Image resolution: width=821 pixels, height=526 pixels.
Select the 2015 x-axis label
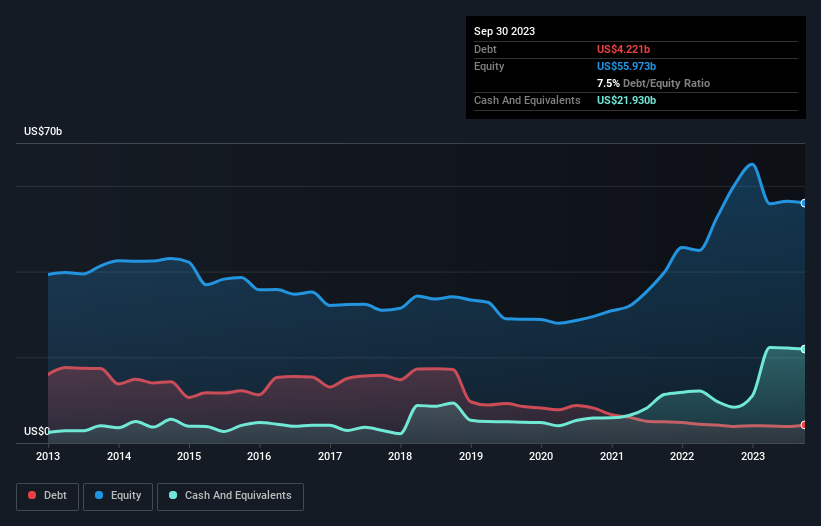click(x=189, y=456)
